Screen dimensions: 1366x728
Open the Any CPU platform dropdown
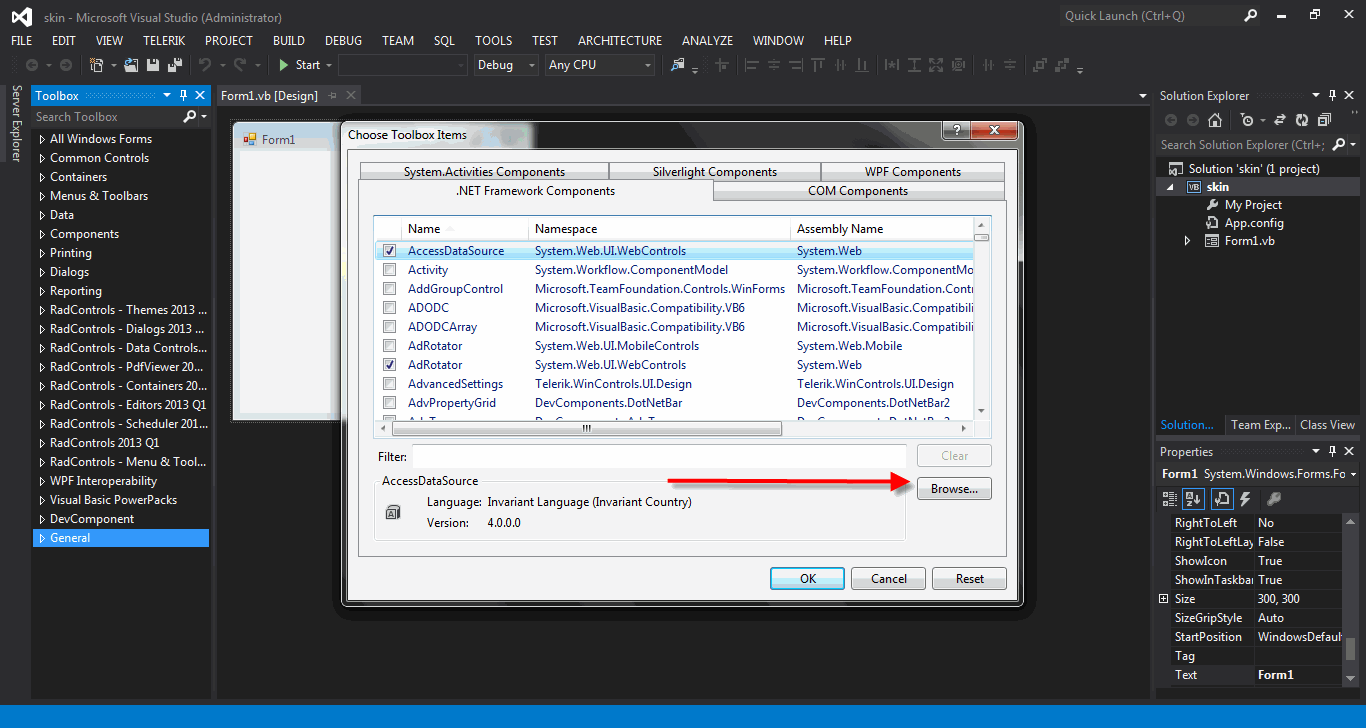point(648,65)
